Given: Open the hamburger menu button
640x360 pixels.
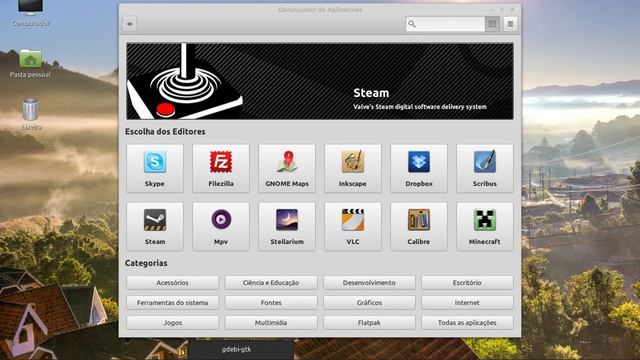Looking at the screenshot, I should pos(510,24).
